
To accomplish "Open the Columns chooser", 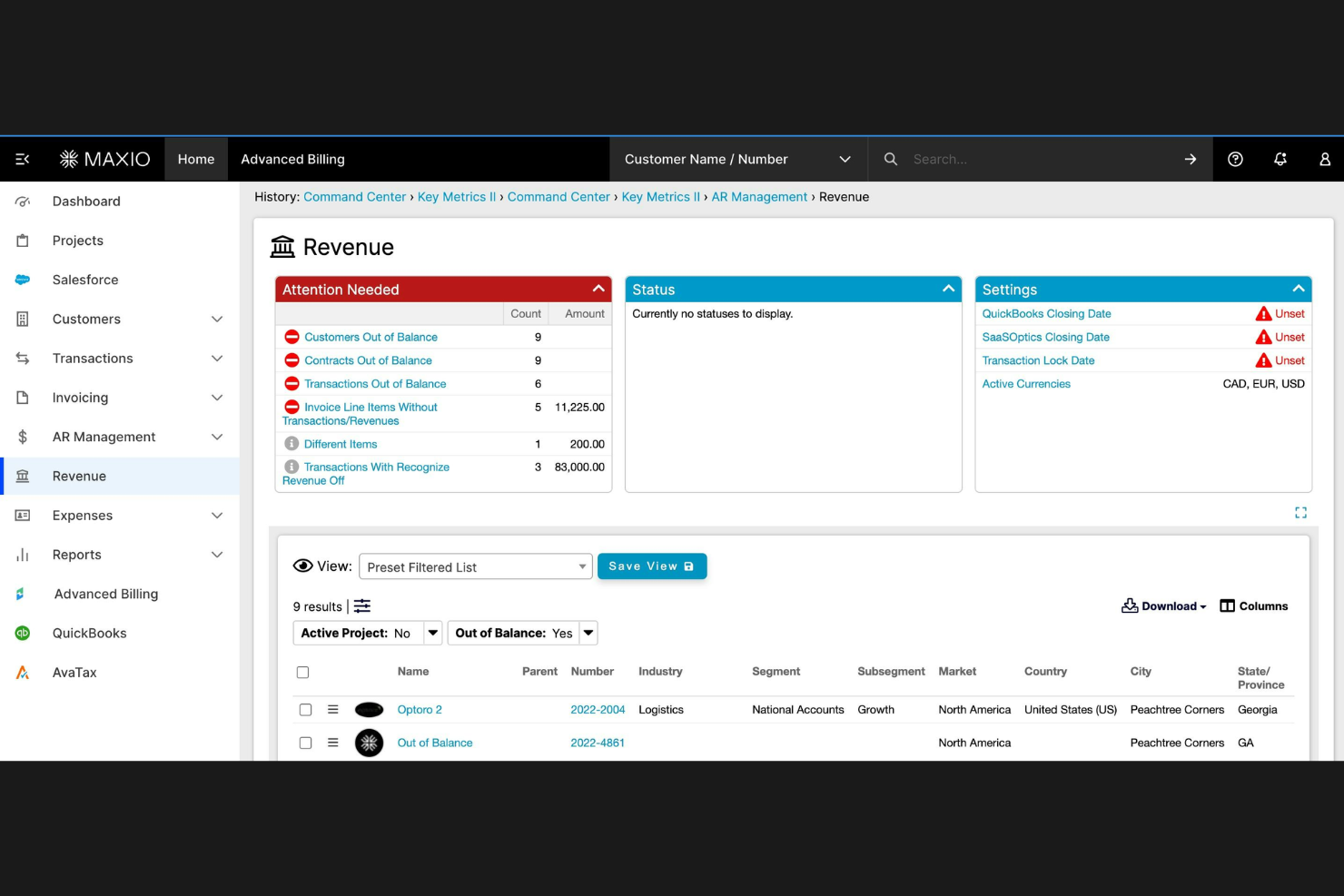I will 1253,606.
